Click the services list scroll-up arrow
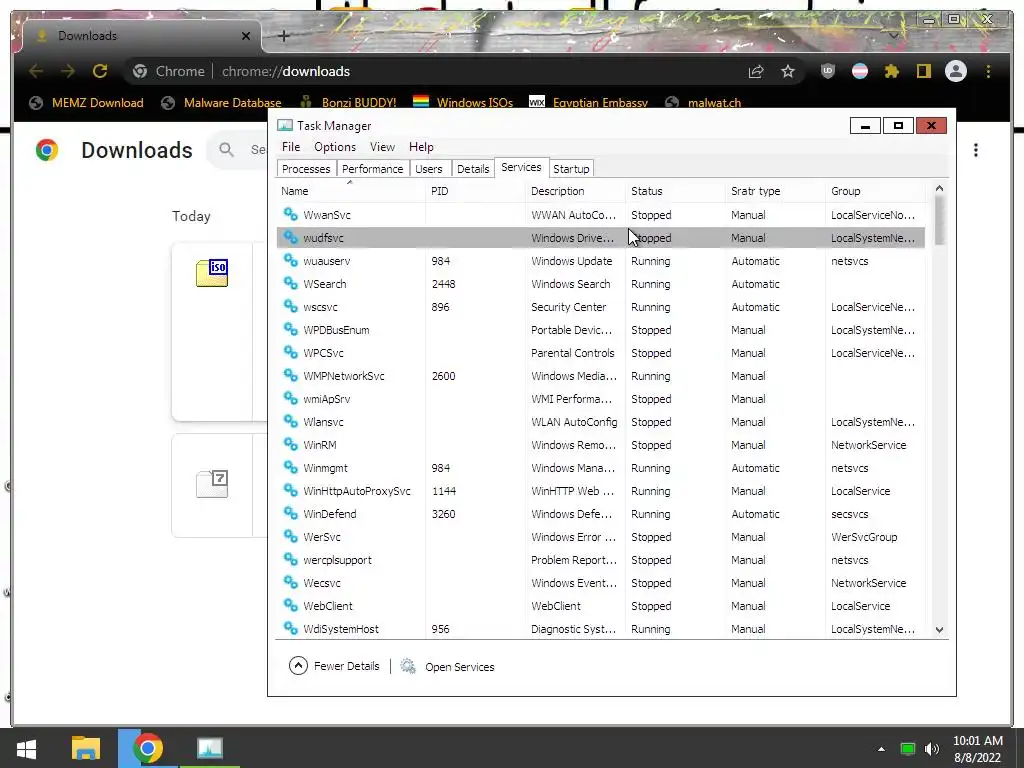 (939, 188)
